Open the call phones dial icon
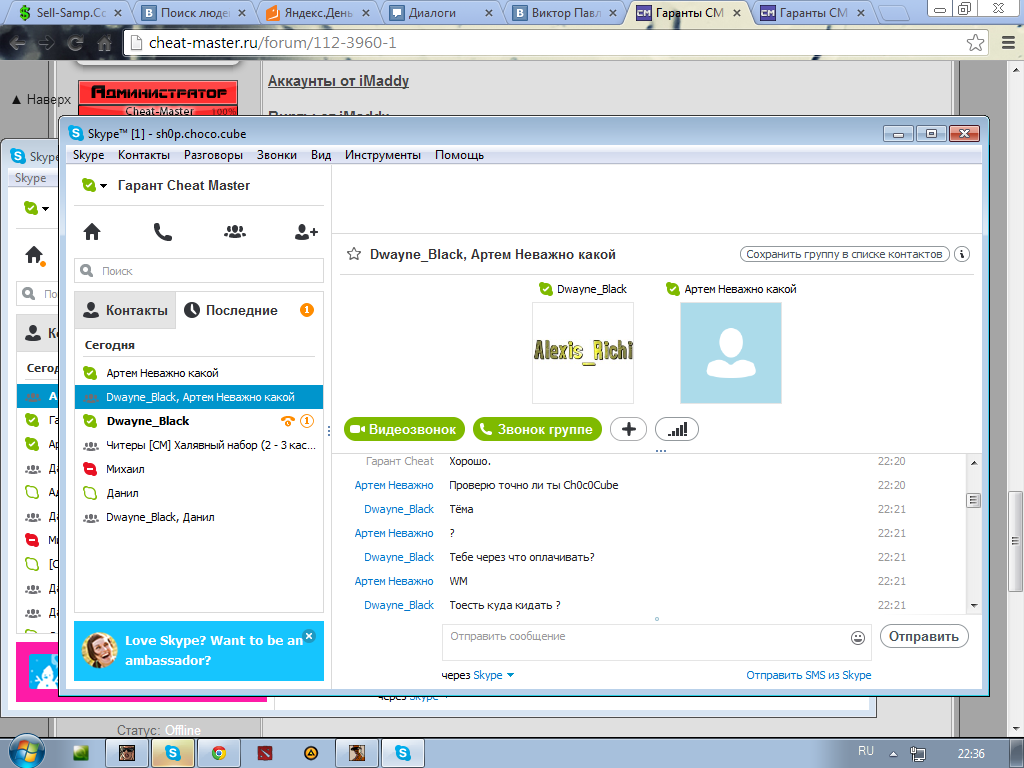 pyautogui.click(x=163, y=232)
